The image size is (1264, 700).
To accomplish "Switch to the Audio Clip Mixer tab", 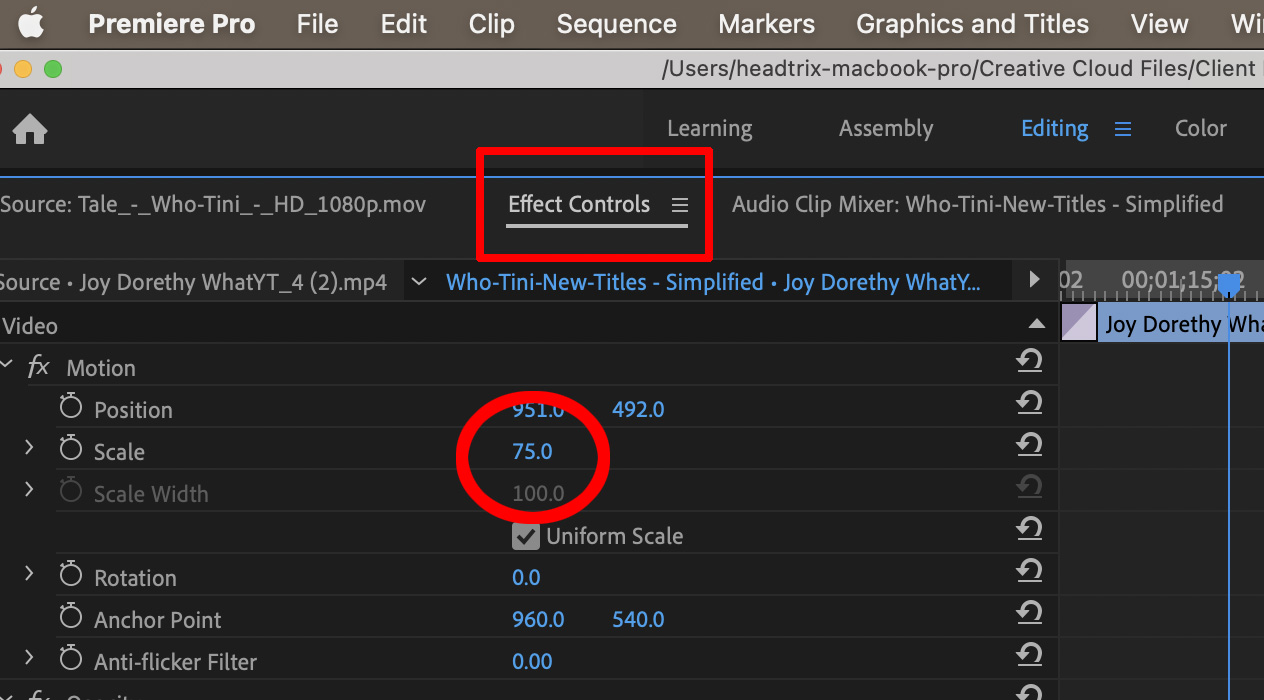I will click(x=978, y=204).
